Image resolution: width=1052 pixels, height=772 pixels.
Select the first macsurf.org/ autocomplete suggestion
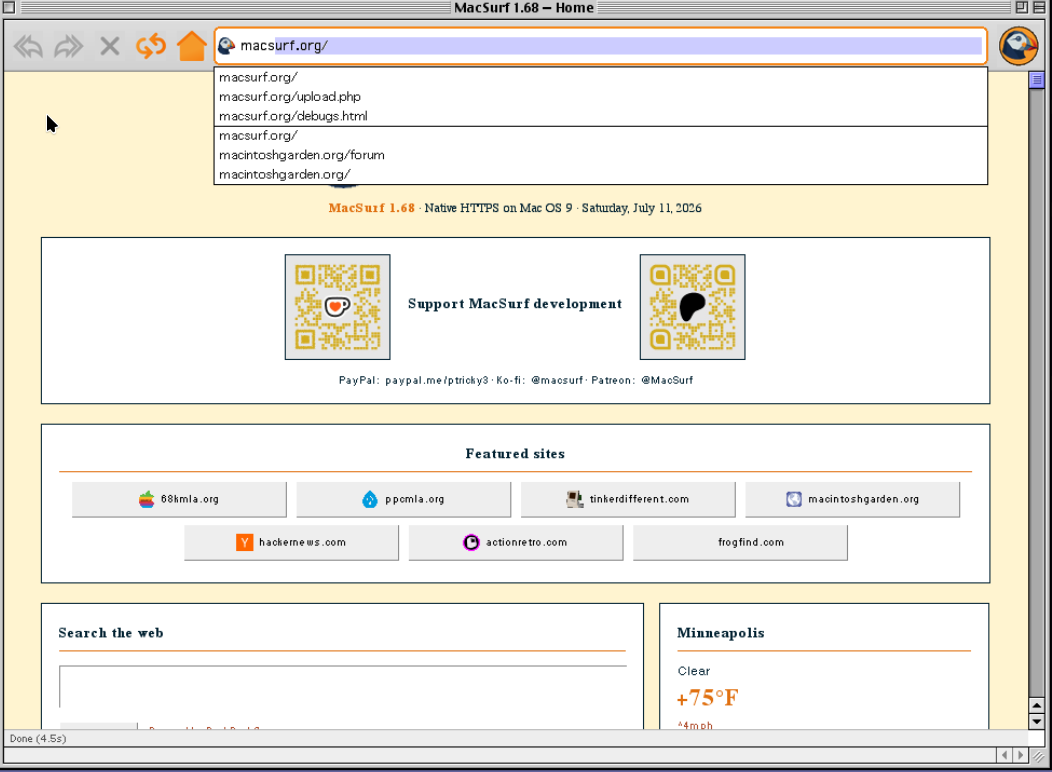click(x=600, y=77)
